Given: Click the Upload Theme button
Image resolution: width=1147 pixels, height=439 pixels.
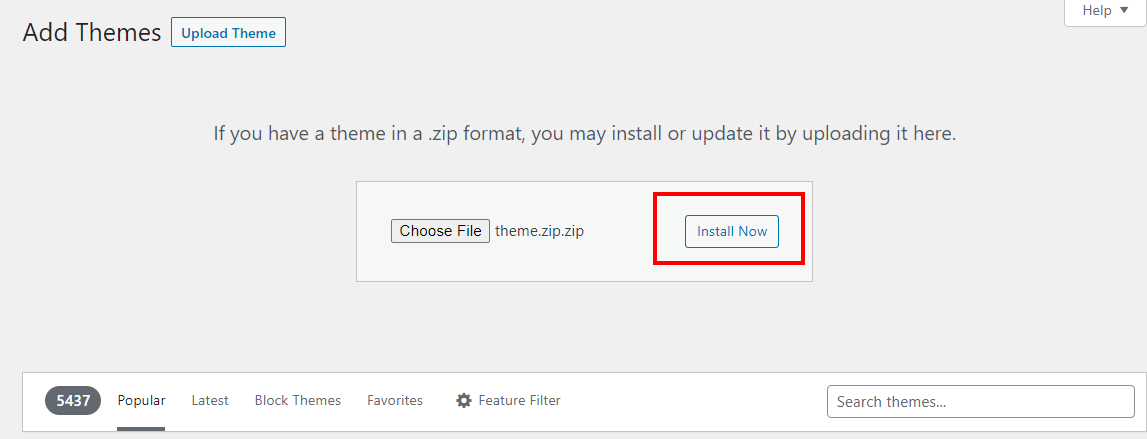Looking at the screenshot, I should (x=228, y=33).
